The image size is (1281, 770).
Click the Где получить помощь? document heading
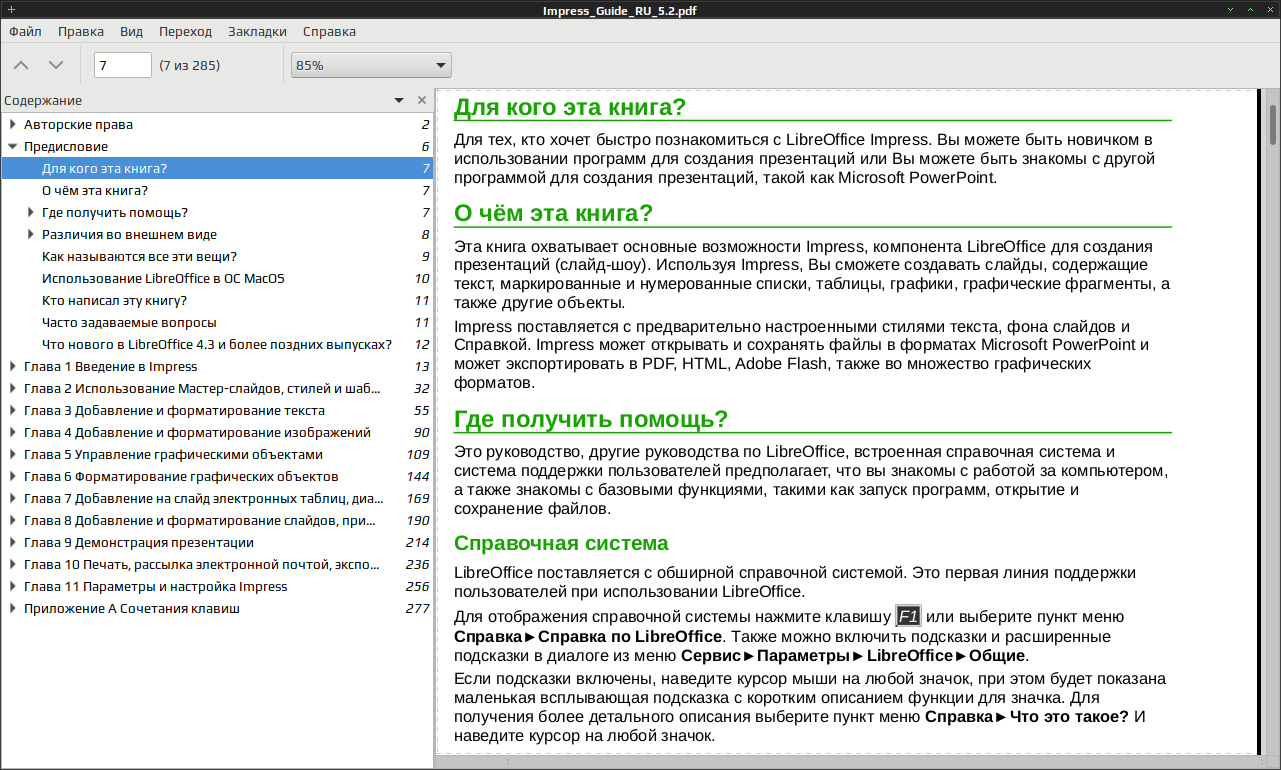591,418
